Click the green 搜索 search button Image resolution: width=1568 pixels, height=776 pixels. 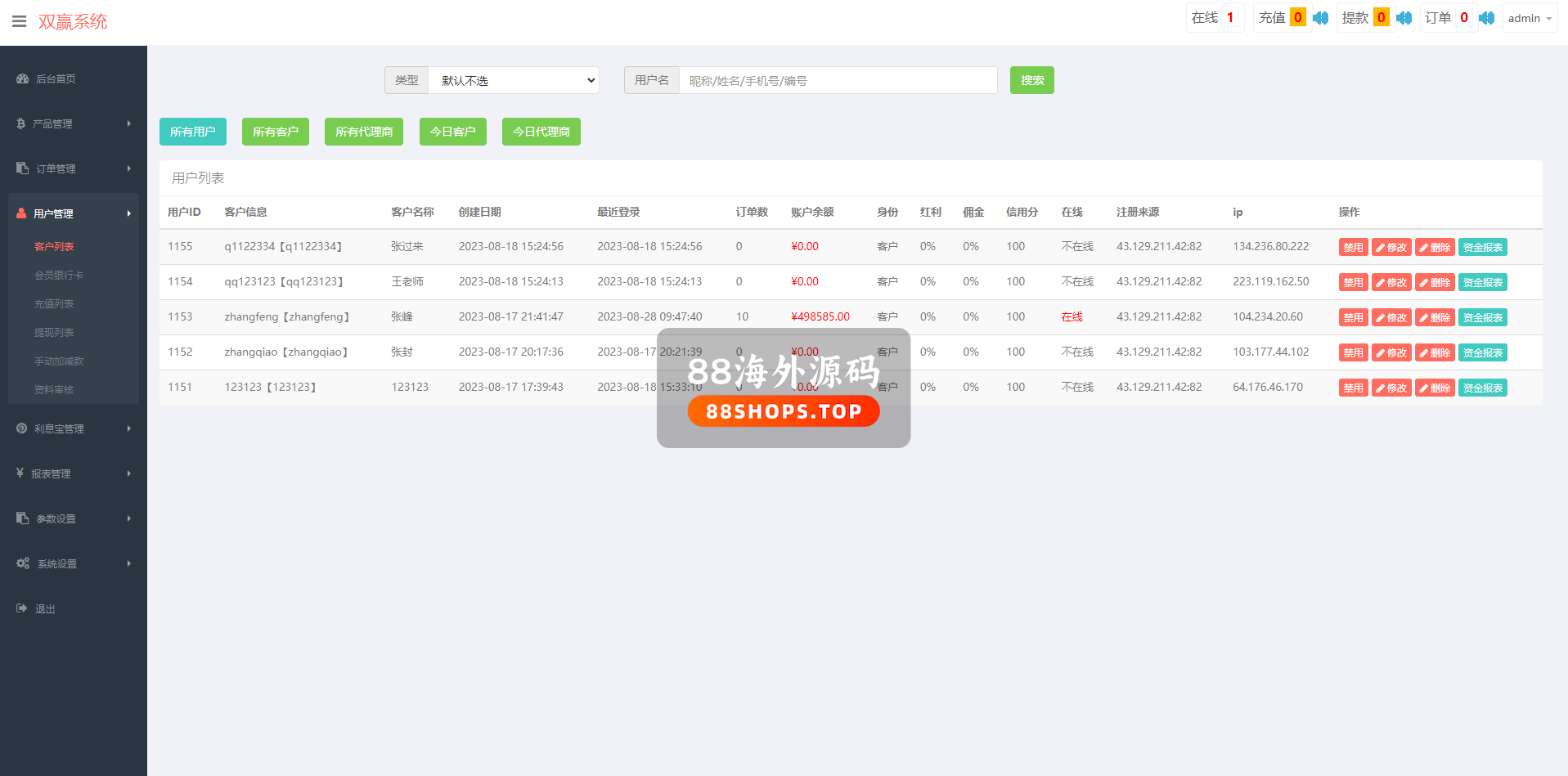1031,80
